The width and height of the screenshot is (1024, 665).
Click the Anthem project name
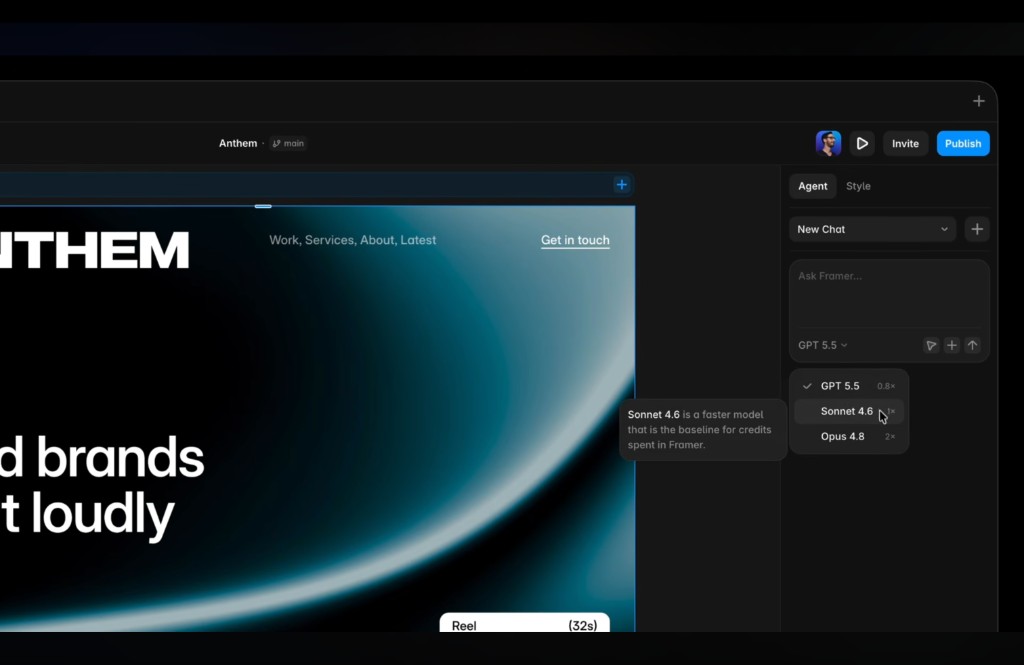click(x=238, y=143)
